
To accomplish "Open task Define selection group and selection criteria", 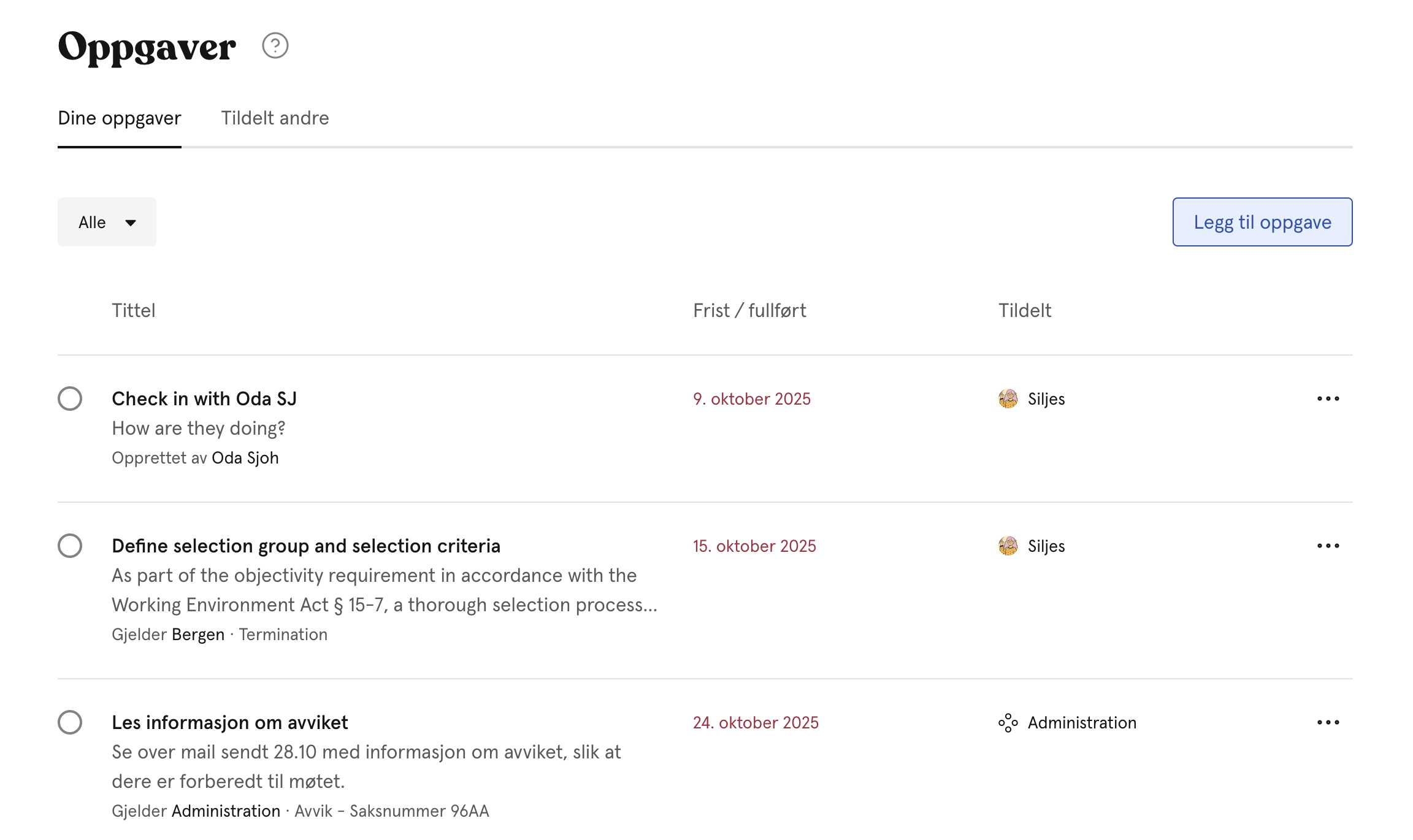I will pyautogui.click(x=306, y=546).
